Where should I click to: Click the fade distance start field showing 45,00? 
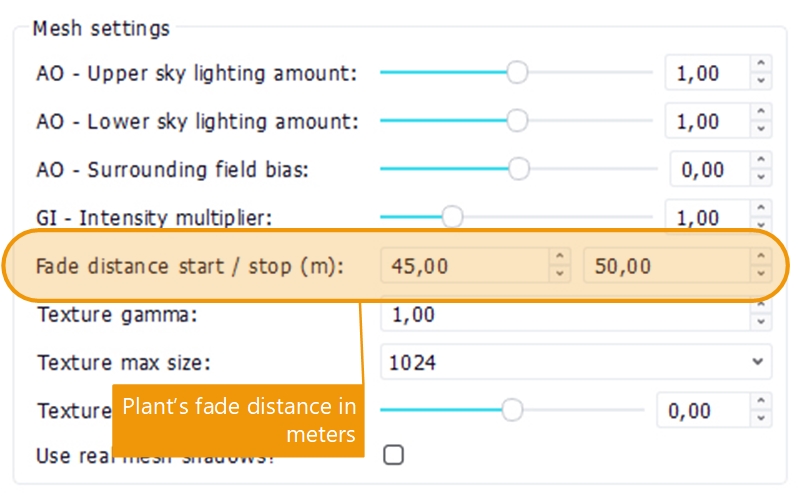pyautogui.click(x=463, y=267)
